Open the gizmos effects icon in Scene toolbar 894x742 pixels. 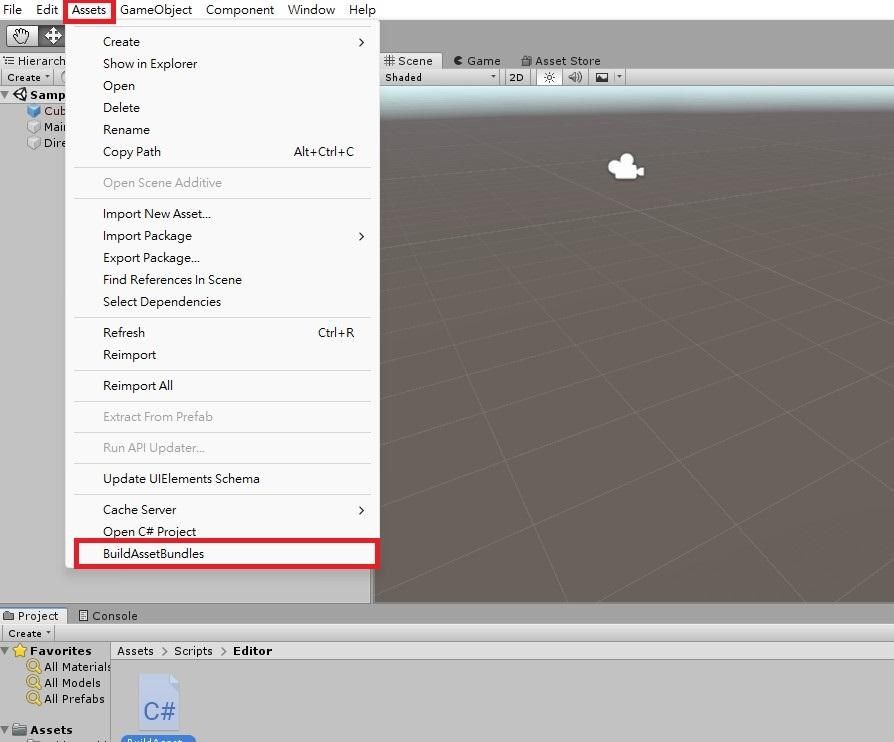pyautogui.click(x=604, y=76)
